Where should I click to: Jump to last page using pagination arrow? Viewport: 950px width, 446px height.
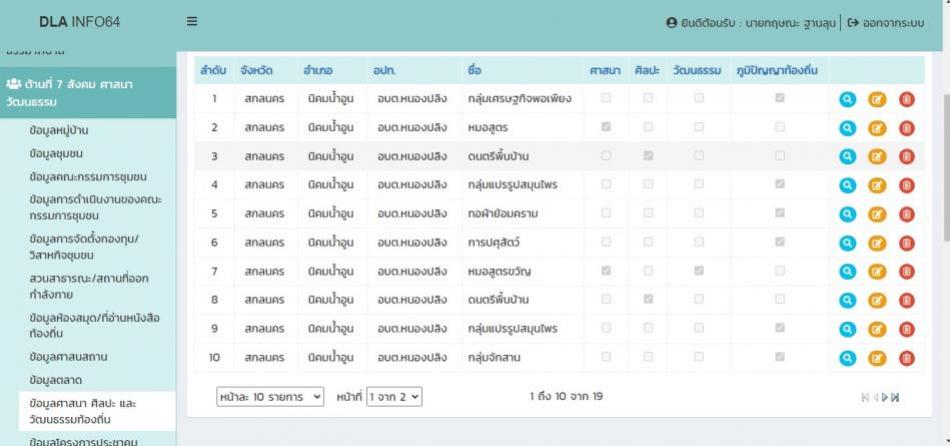[895, 397]
